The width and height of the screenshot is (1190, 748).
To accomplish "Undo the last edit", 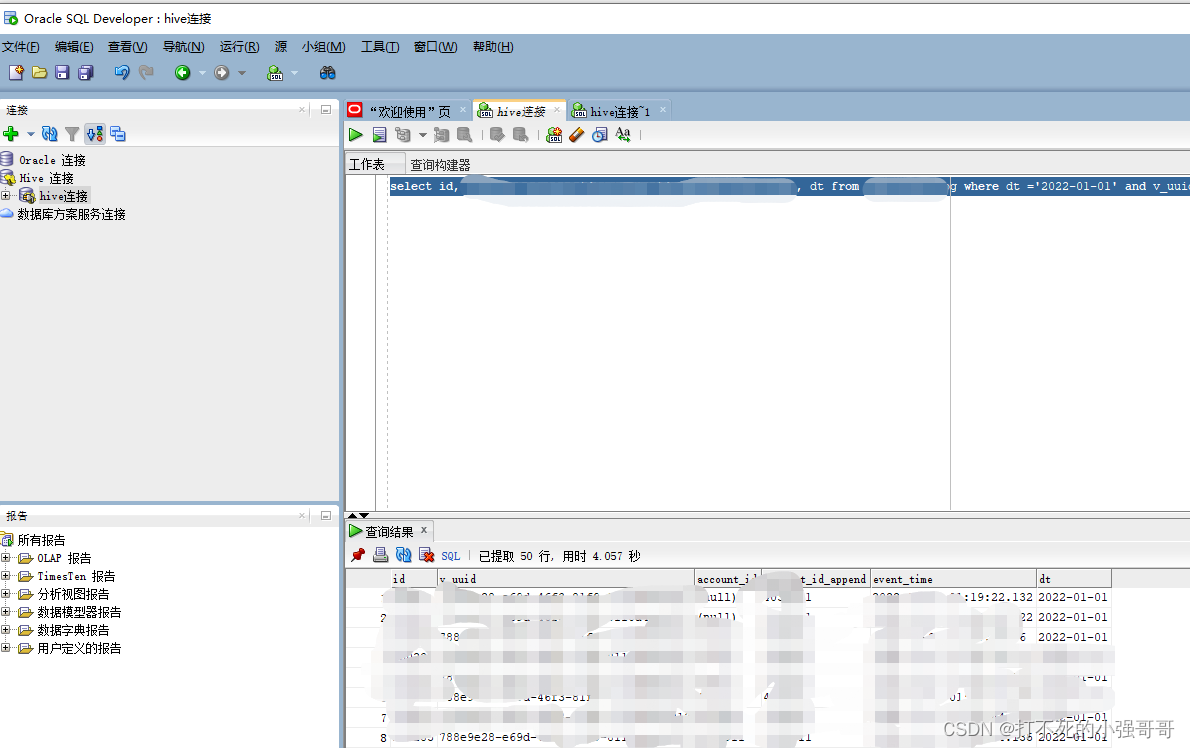I will [121, 73].
